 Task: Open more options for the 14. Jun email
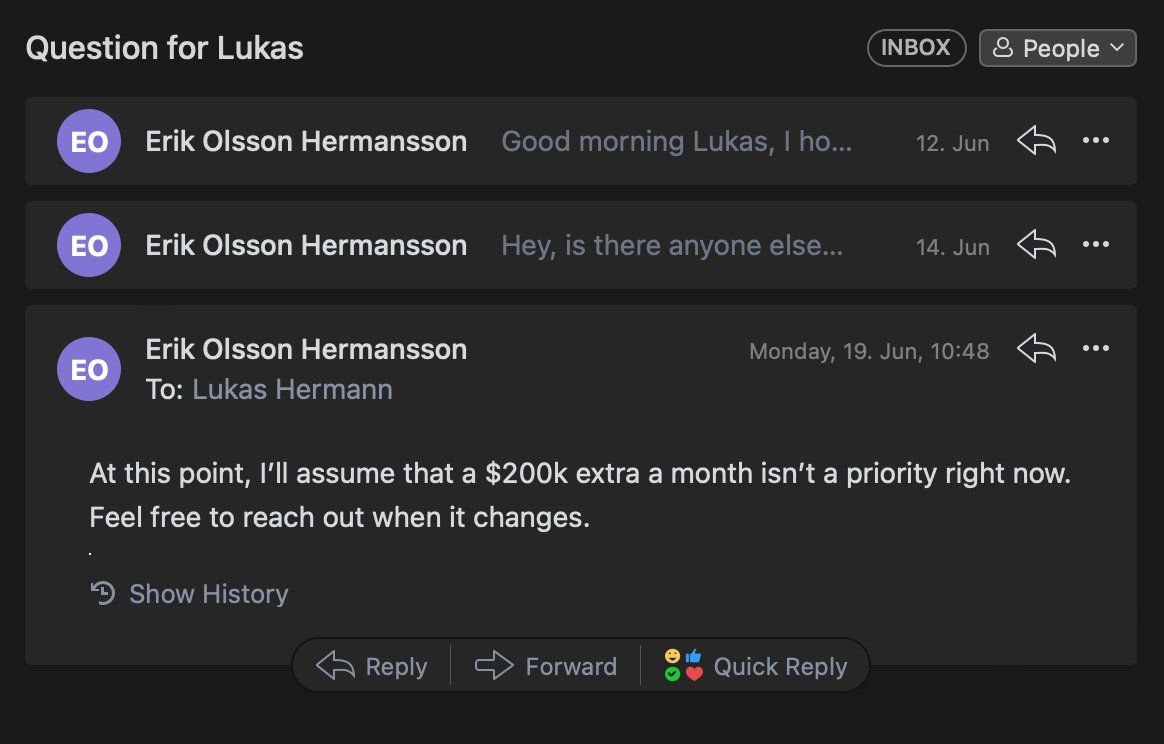tap(1096, 245)
